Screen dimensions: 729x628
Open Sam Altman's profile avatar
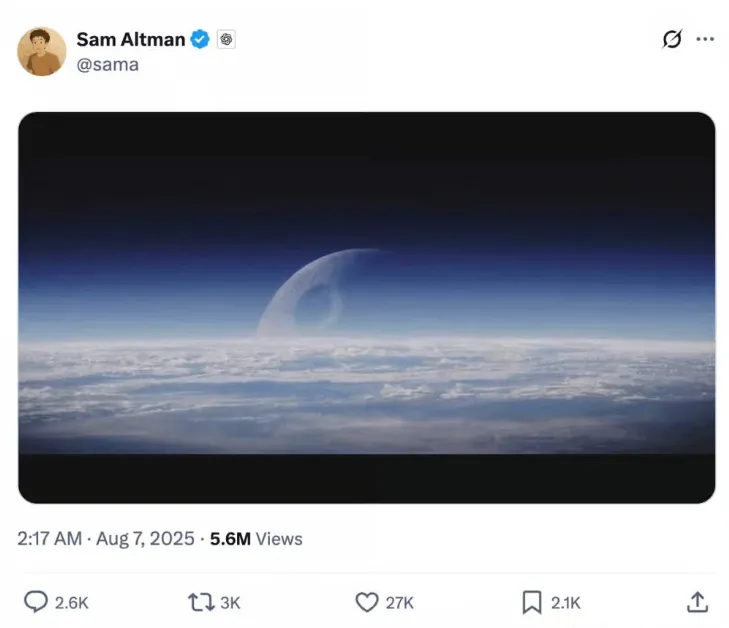point(42,51)
